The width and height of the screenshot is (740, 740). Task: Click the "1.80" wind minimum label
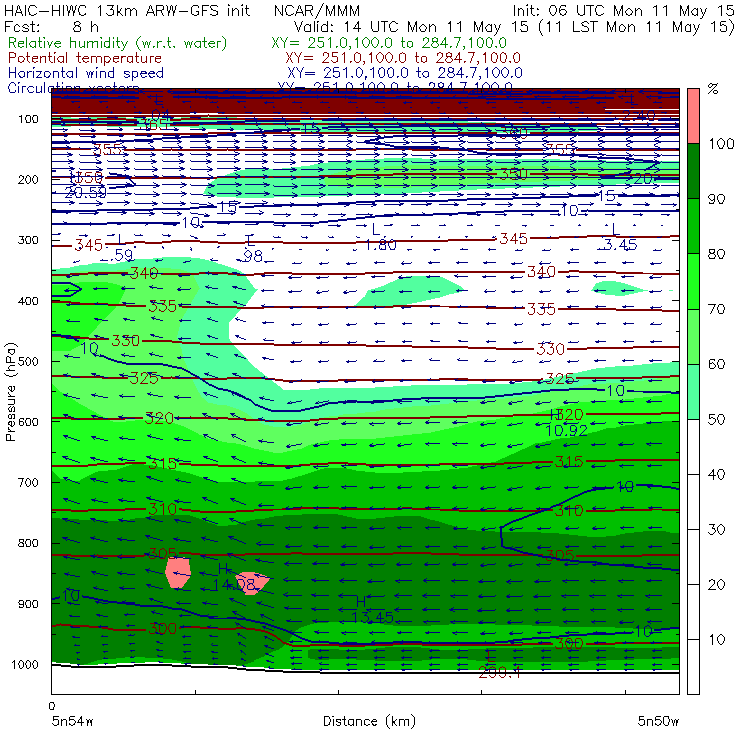(380, 244)
